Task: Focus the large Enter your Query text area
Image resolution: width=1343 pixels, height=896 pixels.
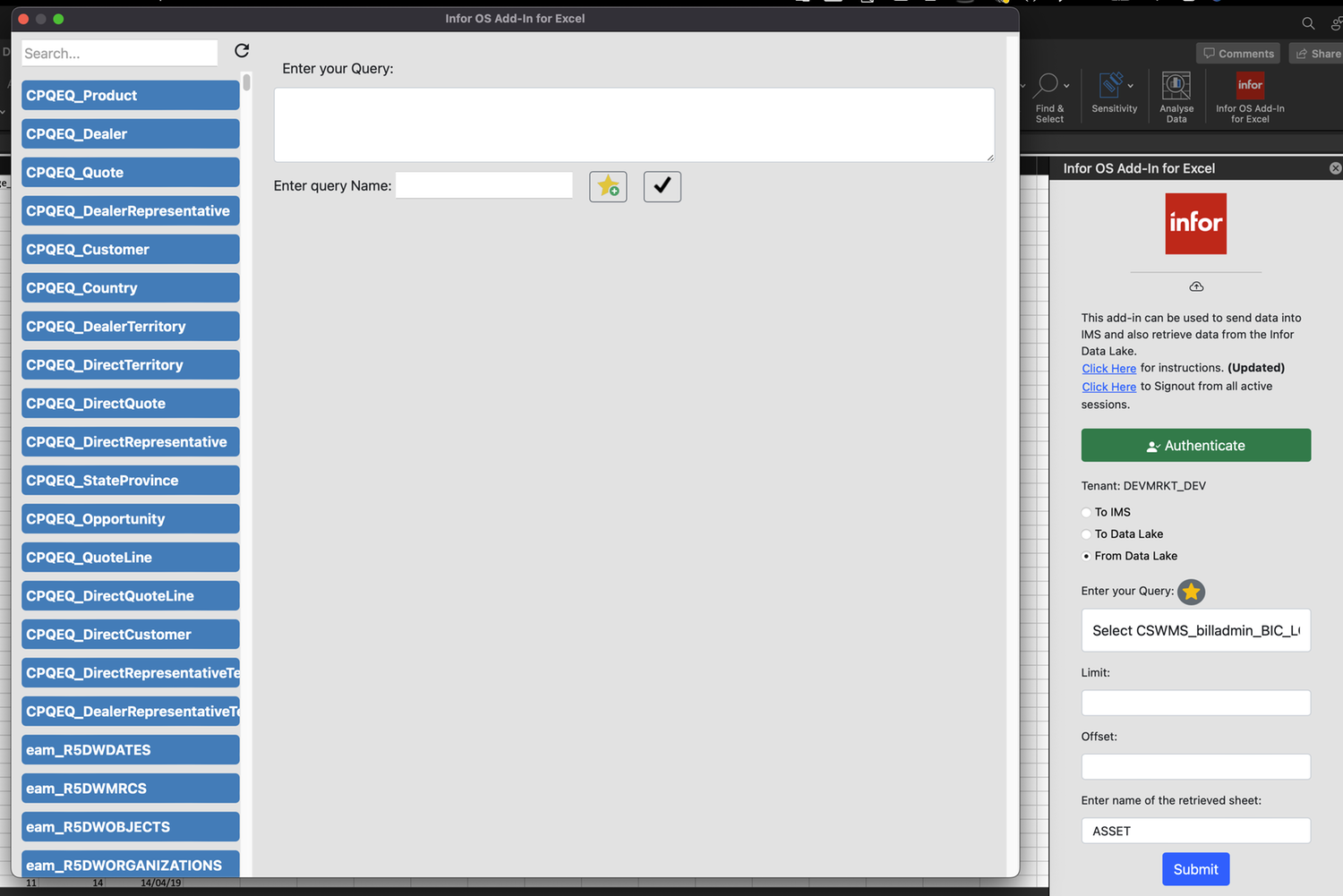Action: click(634, 124)
